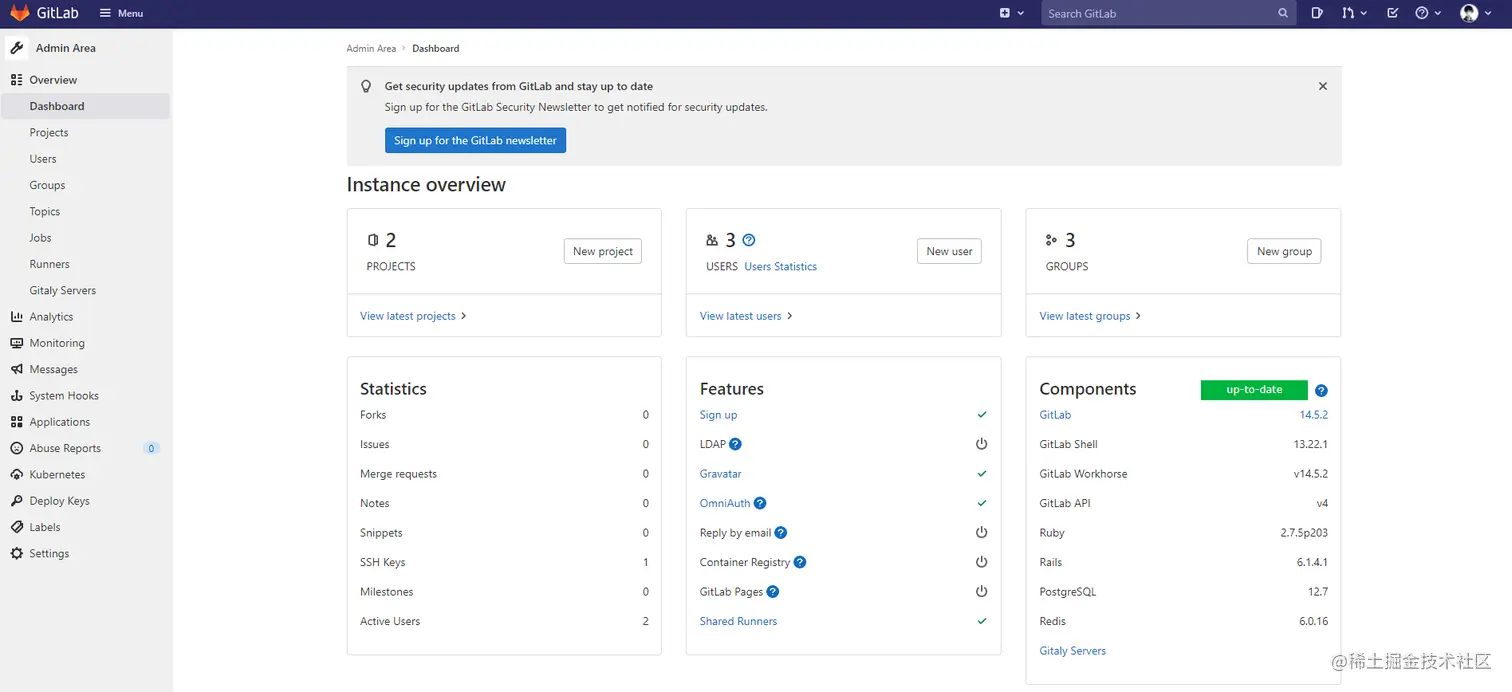Click the help icon next to OmniAuth
Image resolution: width=1512 pixels, height=692 pixels.
(x=760, y=503)
